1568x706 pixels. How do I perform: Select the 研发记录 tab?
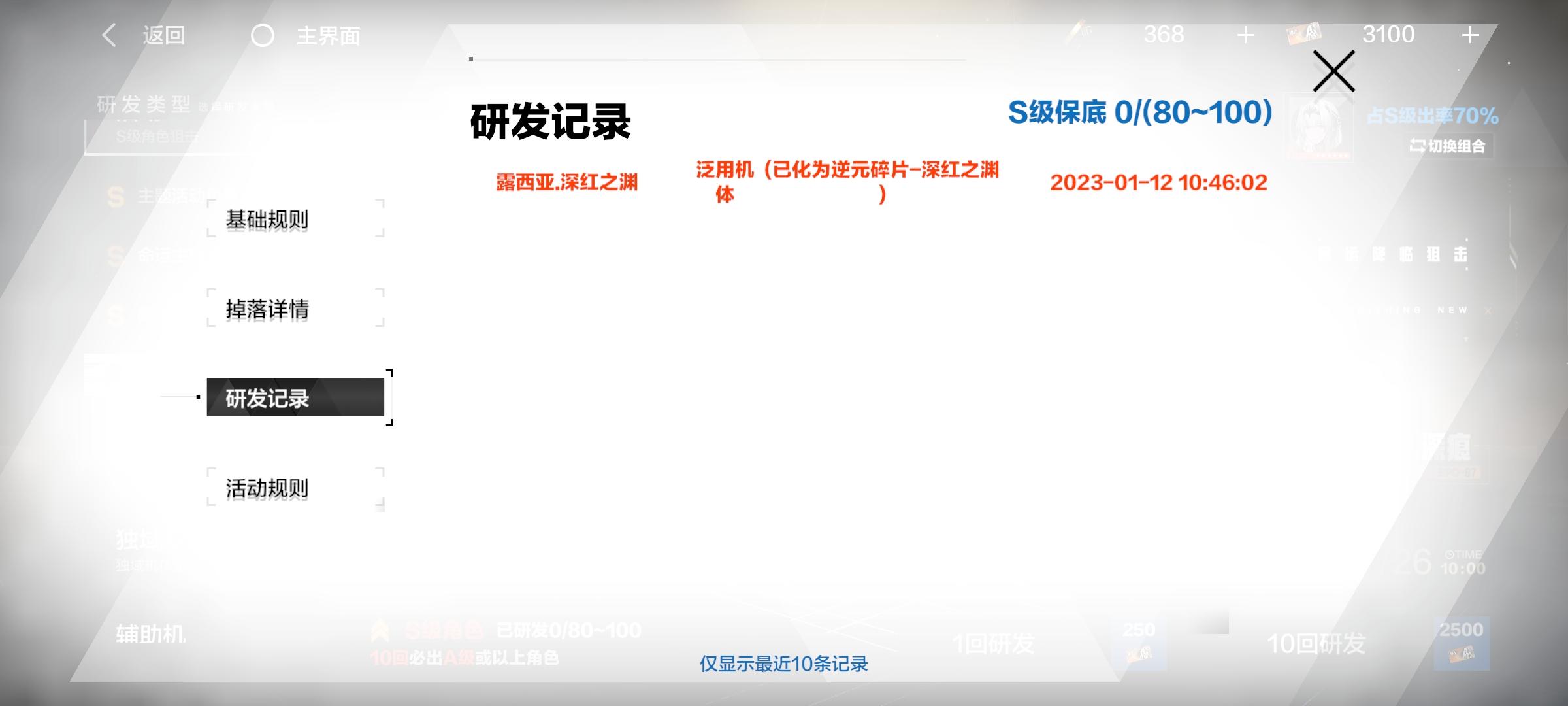(x=296, y=397)
